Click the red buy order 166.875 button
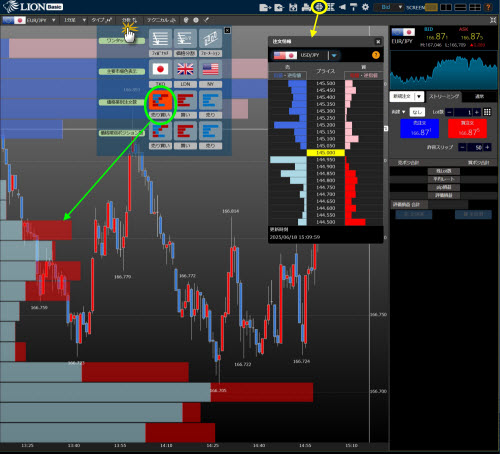The width and height of the screenshot is (500, 454). pos(467,128)
